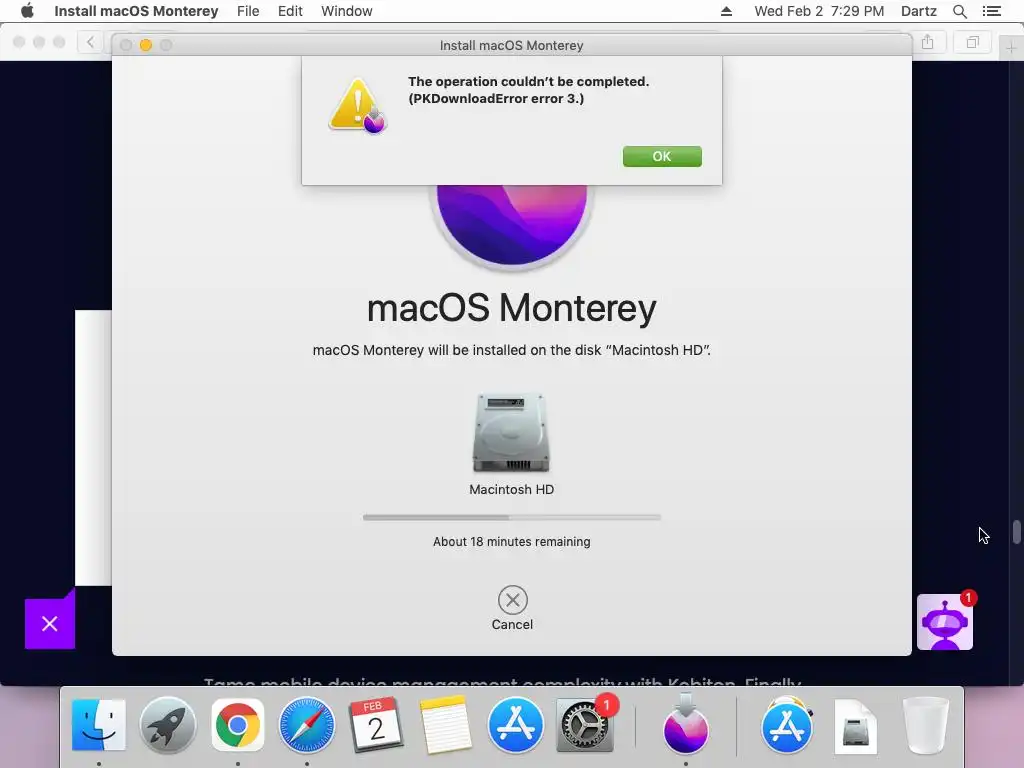Click the date and time in the menu bar
The image size is (1024, 768).
819,11
